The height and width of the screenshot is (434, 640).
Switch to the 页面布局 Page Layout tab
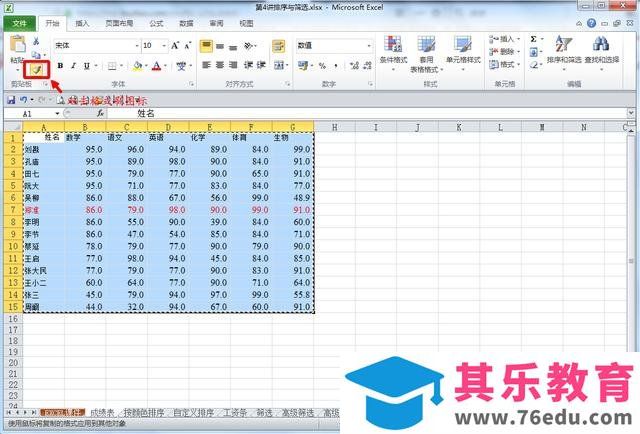tap(119, 23)
